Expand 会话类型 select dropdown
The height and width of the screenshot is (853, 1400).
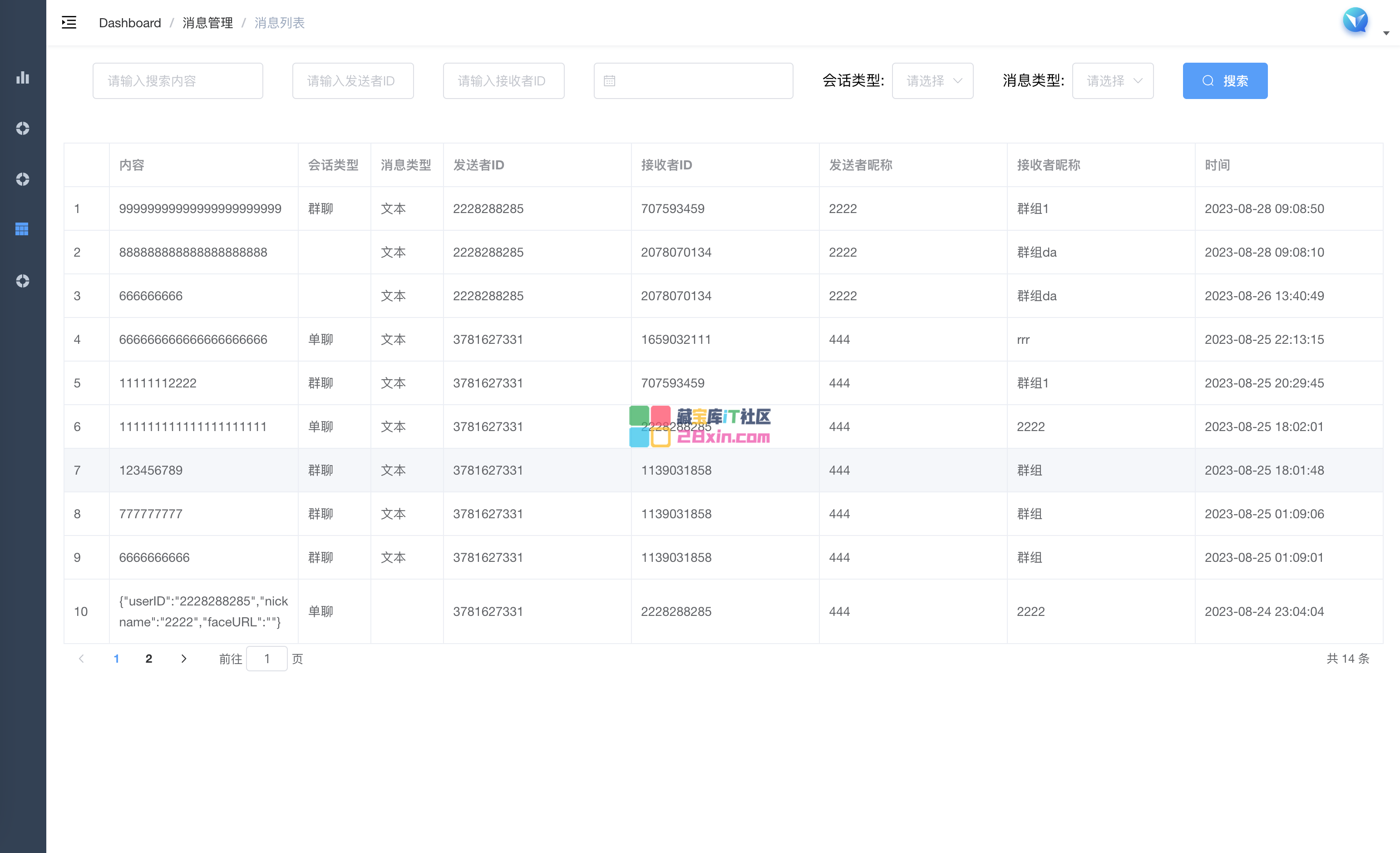[x=932, y=81]
